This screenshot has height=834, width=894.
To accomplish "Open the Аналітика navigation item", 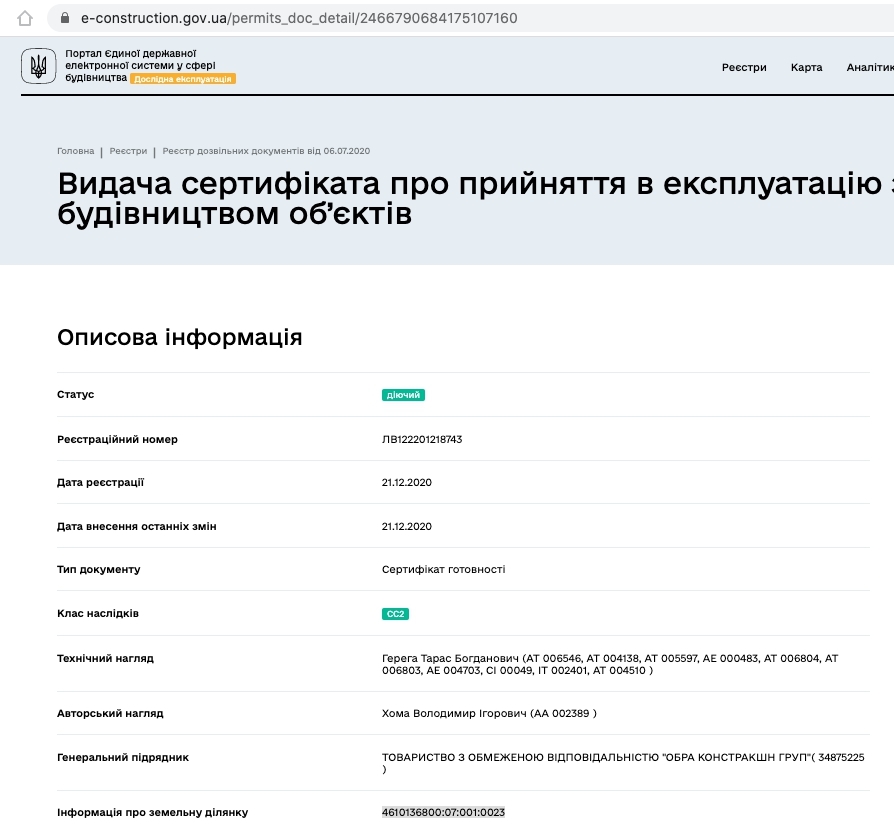I will tap(870, 67).
